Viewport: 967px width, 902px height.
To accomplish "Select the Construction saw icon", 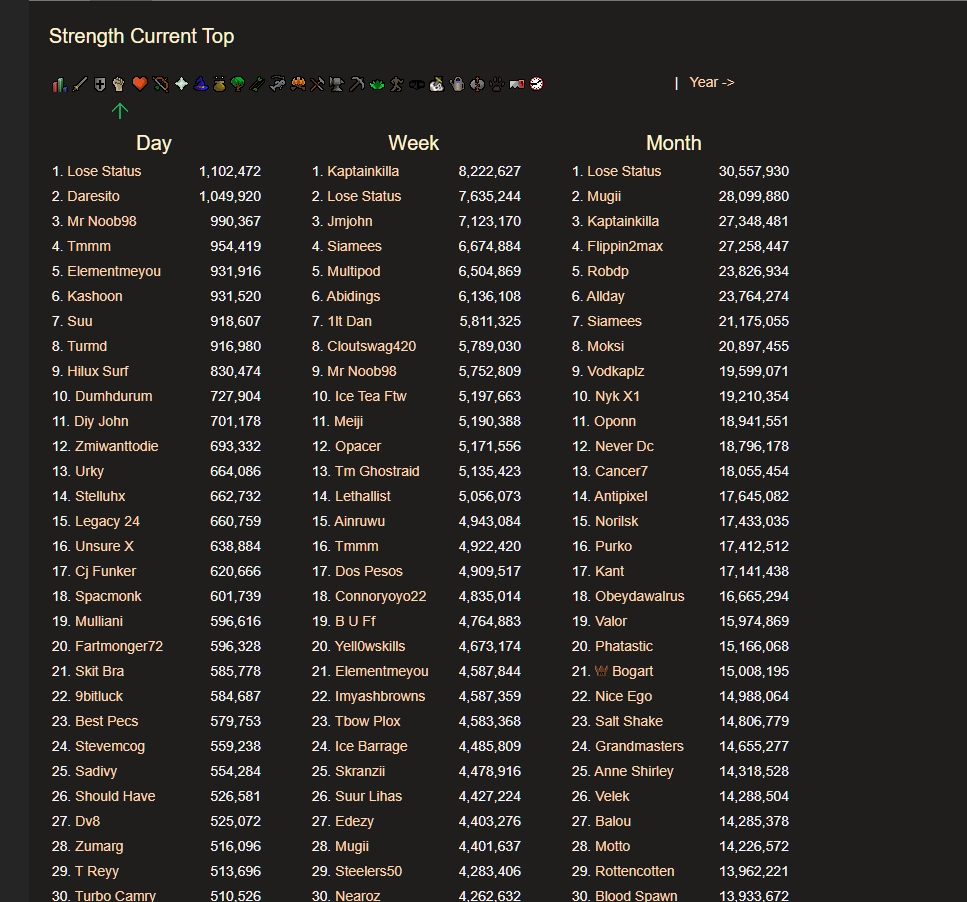I will tap(517, 84).
